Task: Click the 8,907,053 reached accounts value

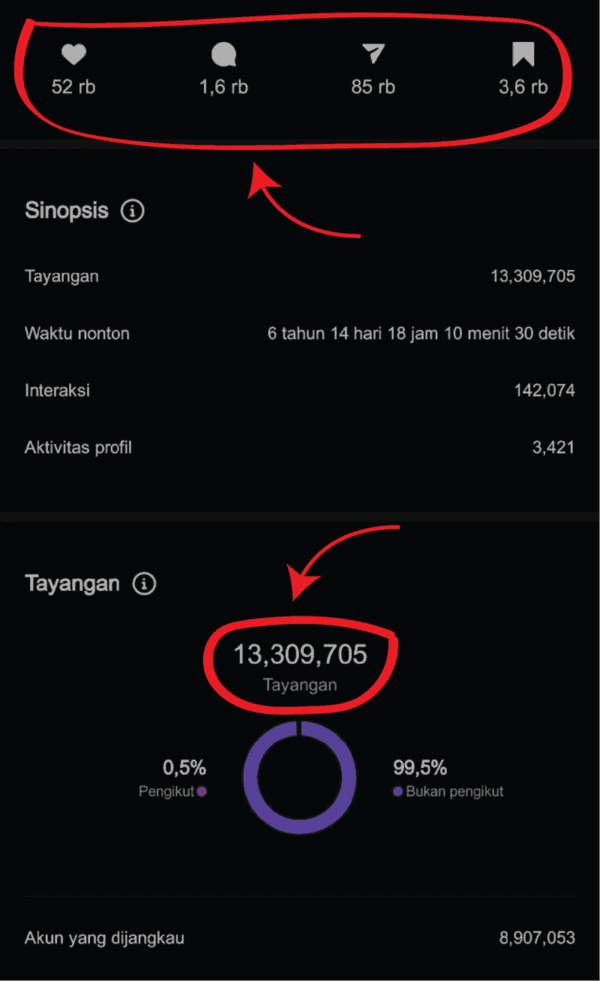Action: click(537, 938)
